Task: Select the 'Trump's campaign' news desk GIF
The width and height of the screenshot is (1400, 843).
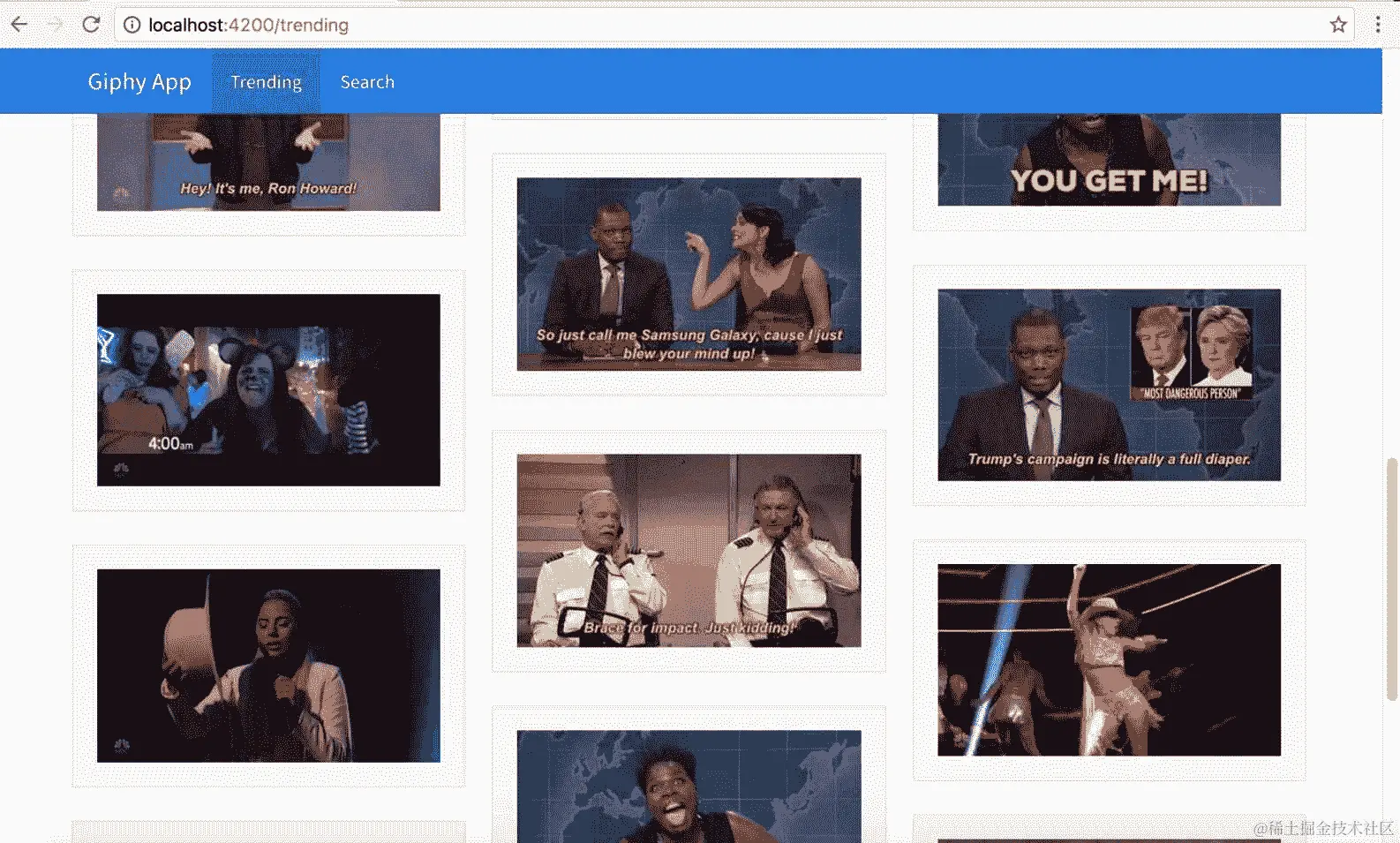Action: (1109, 385)
